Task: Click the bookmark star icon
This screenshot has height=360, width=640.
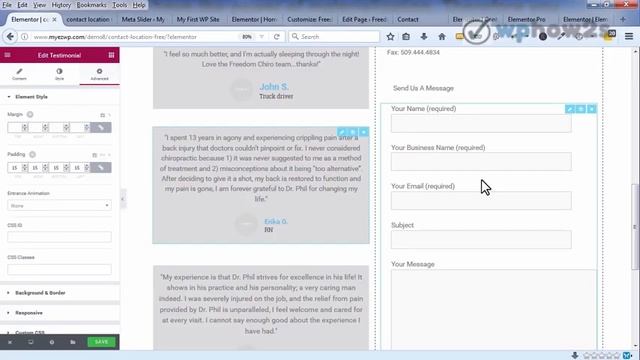Action: 390,37
